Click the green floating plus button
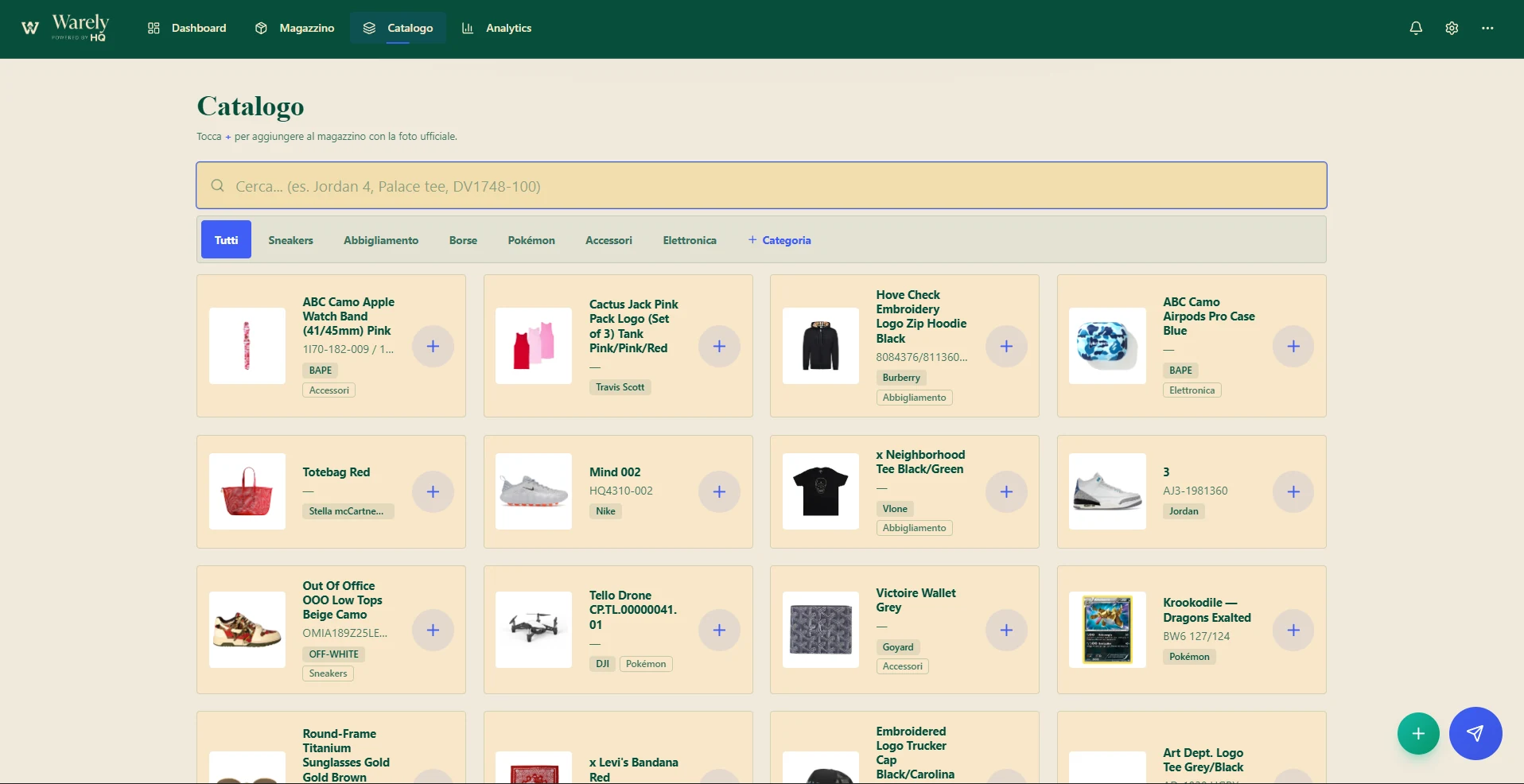The height and width of the screenshot is (784, 1524). pos(1418,733)
